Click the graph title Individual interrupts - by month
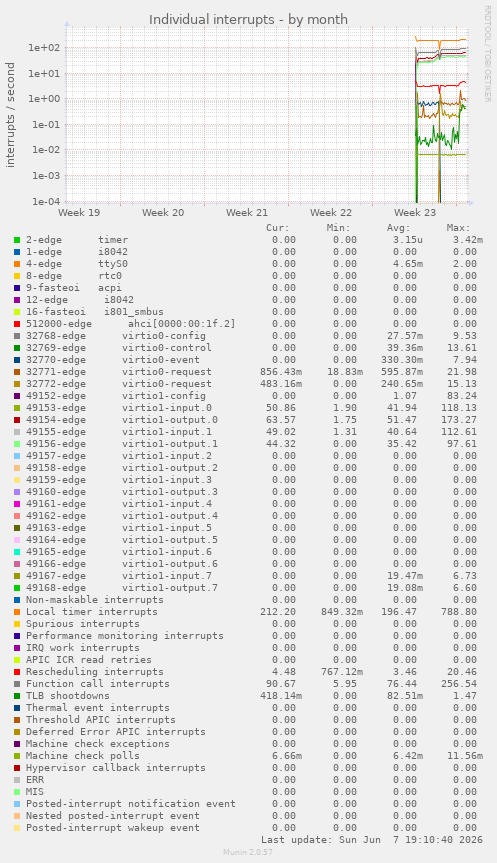Image resolution: width=497 pixels, height=863 pixels. click(x=248, y=19)
